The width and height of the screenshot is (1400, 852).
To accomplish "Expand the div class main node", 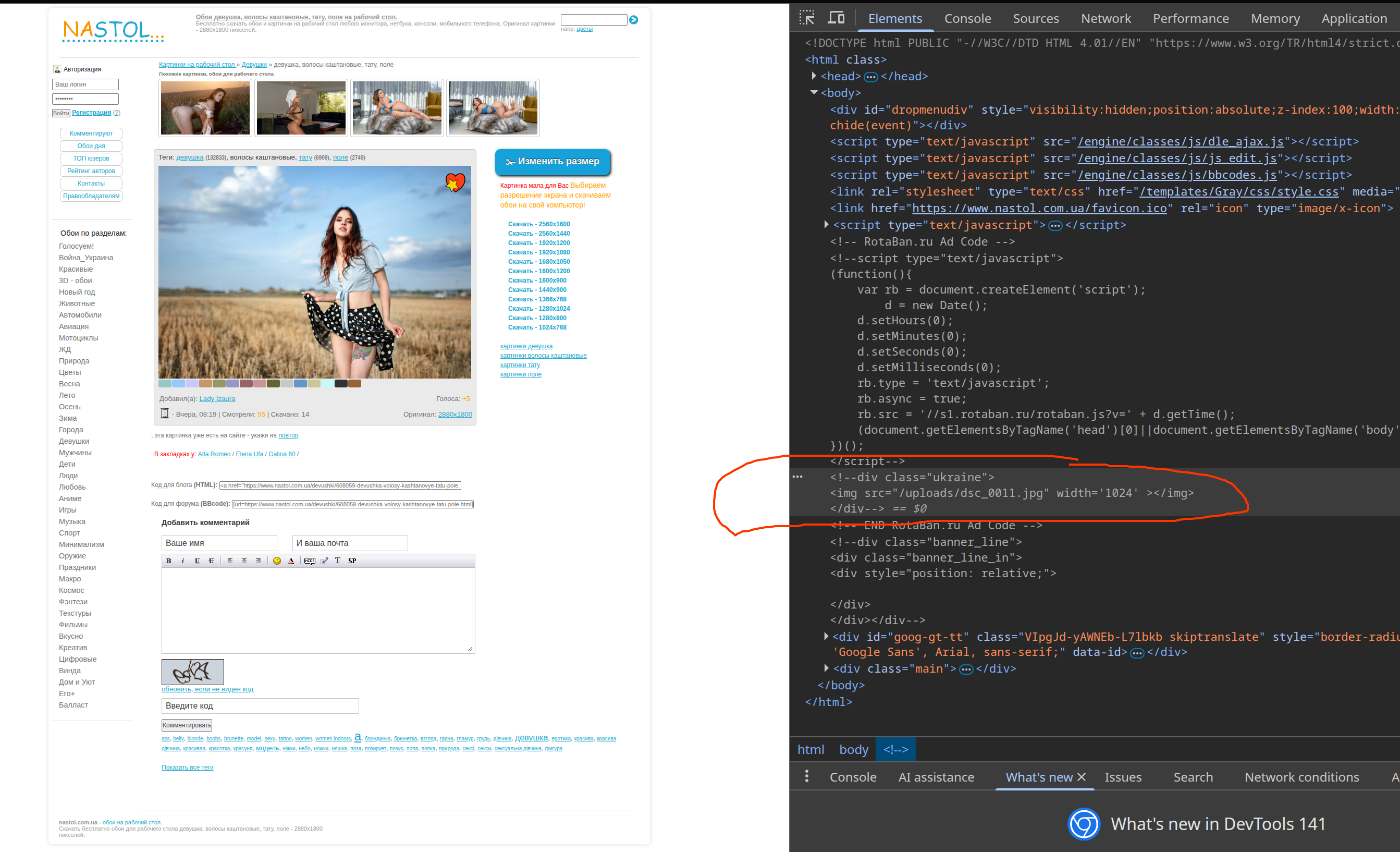I will [x=826, y=668].
